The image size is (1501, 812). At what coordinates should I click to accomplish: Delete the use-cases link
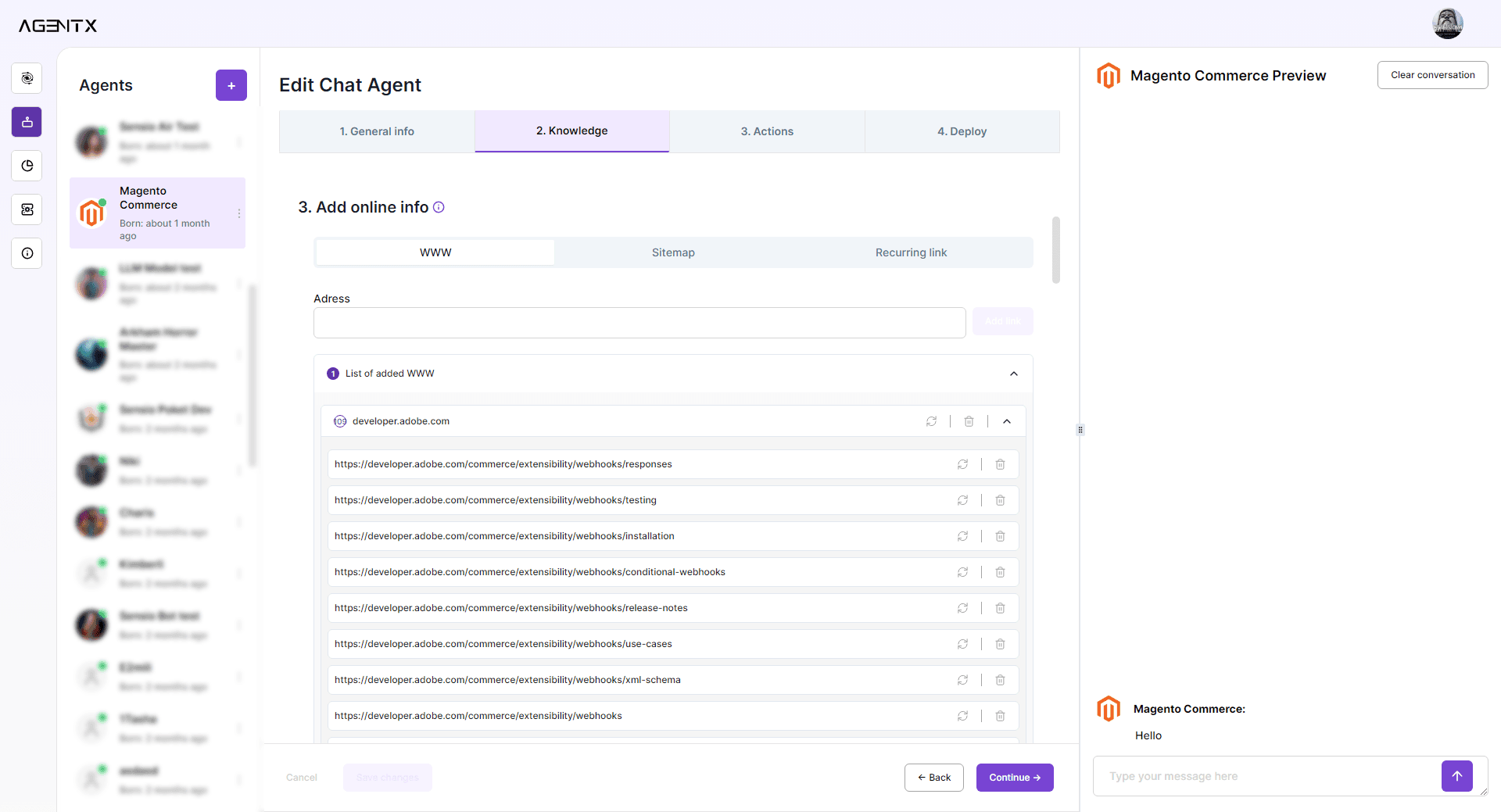pos(1000,644)
